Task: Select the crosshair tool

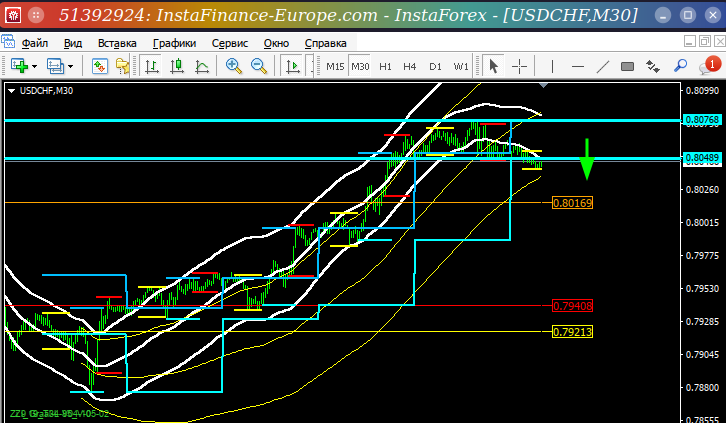Action: (519, 66)
